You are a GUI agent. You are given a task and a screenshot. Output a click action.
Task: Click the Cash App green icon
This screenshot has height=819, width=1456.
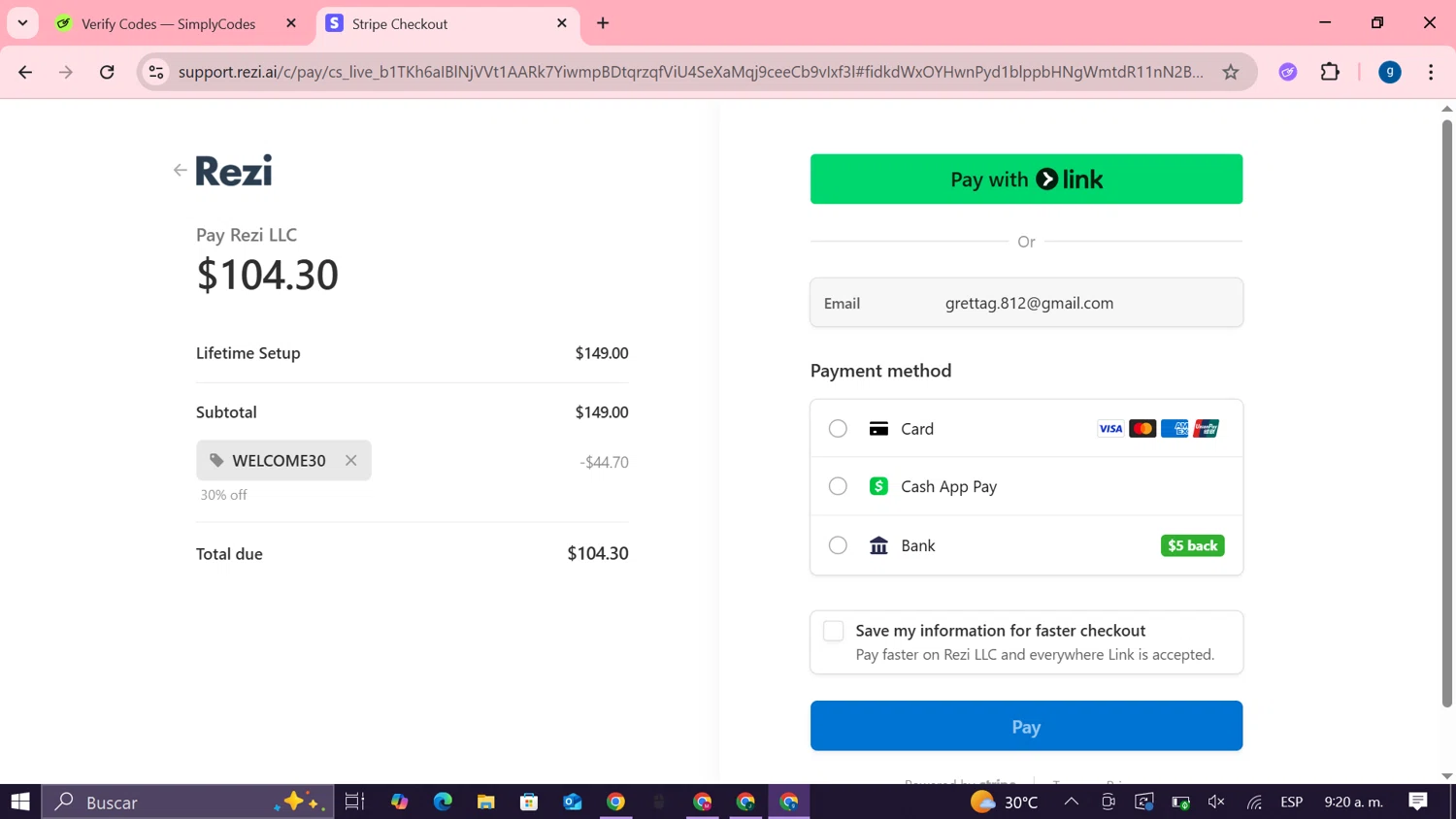pos(878,486)
